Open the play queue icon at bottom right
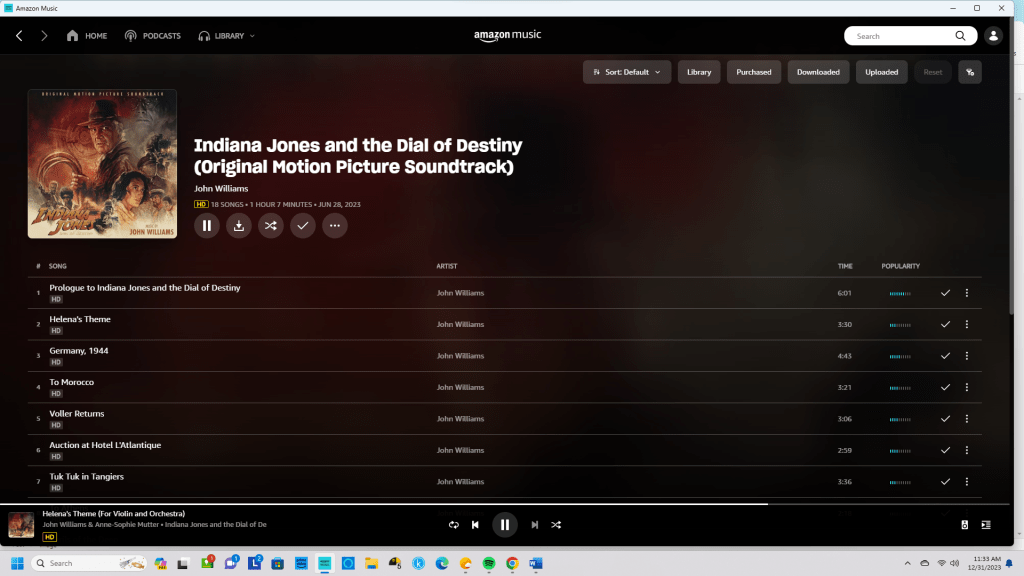This screenshot has width=1024, height=576. pyautogui.click(x=986, y=525)
